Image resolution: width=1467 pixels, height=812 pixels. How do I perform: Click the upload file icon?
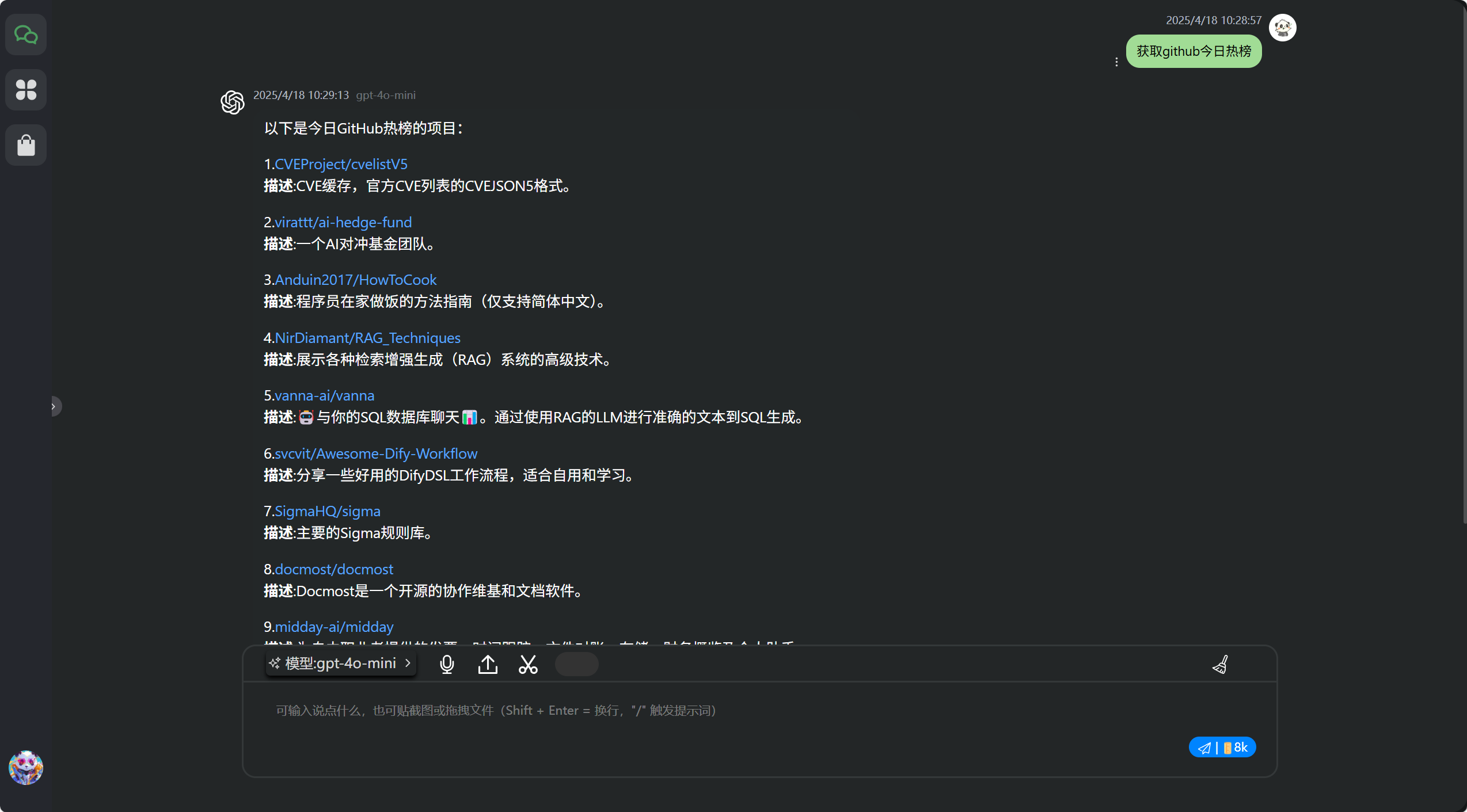pyautogui.click(x=488, y=664)
